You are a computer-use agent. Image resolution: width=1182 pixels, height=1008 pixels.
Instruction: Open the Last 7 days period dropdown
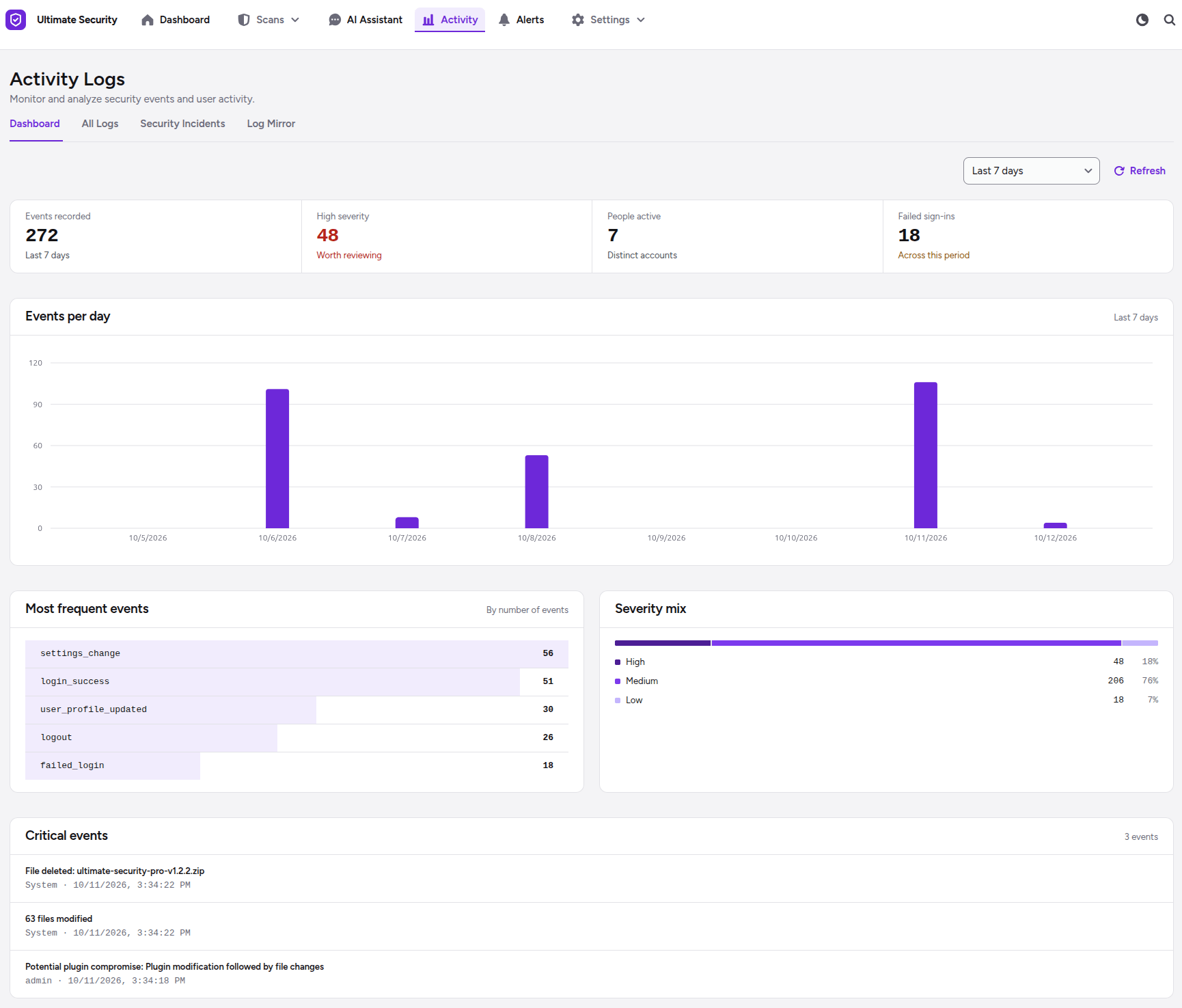point(1031,171)
